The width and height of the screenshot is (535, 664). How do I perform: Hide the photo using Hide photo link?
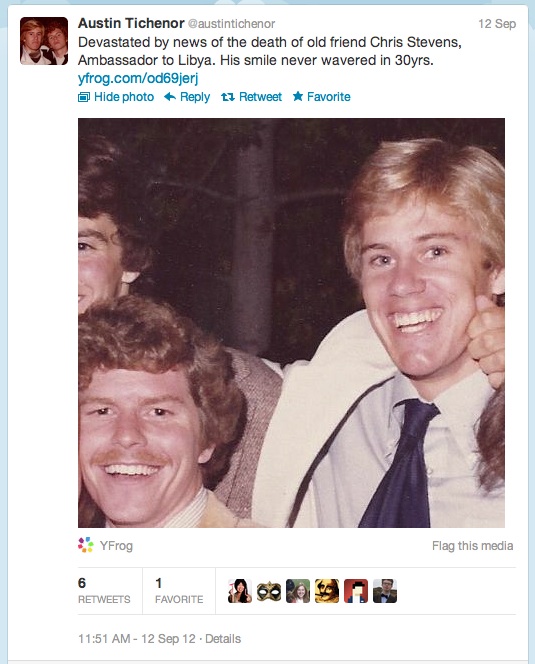click(x=124, y=97)
